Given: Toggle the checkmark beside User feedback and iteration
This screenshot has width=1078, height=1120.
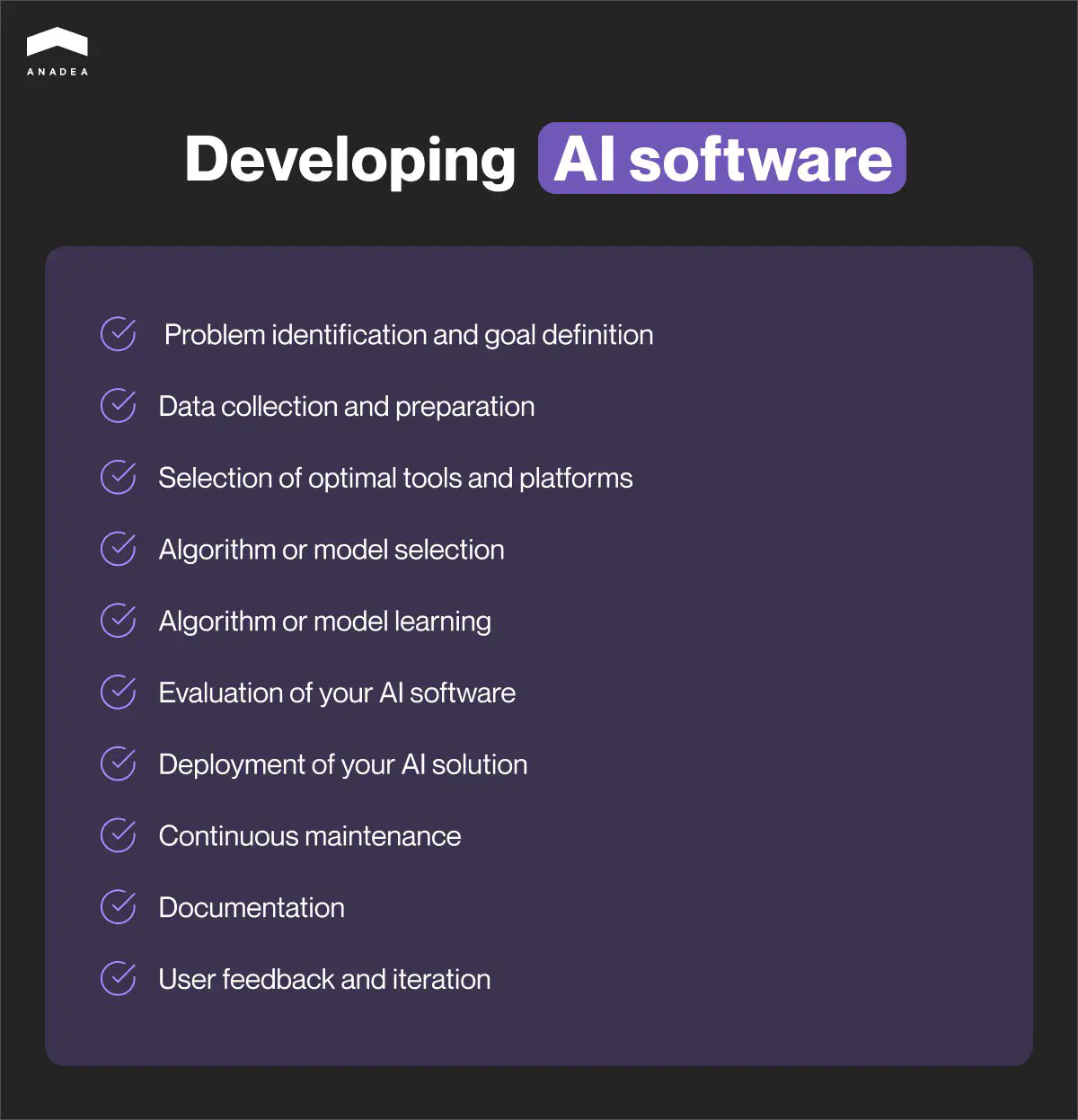Looking at the screenshot, I should click(118, 979).
